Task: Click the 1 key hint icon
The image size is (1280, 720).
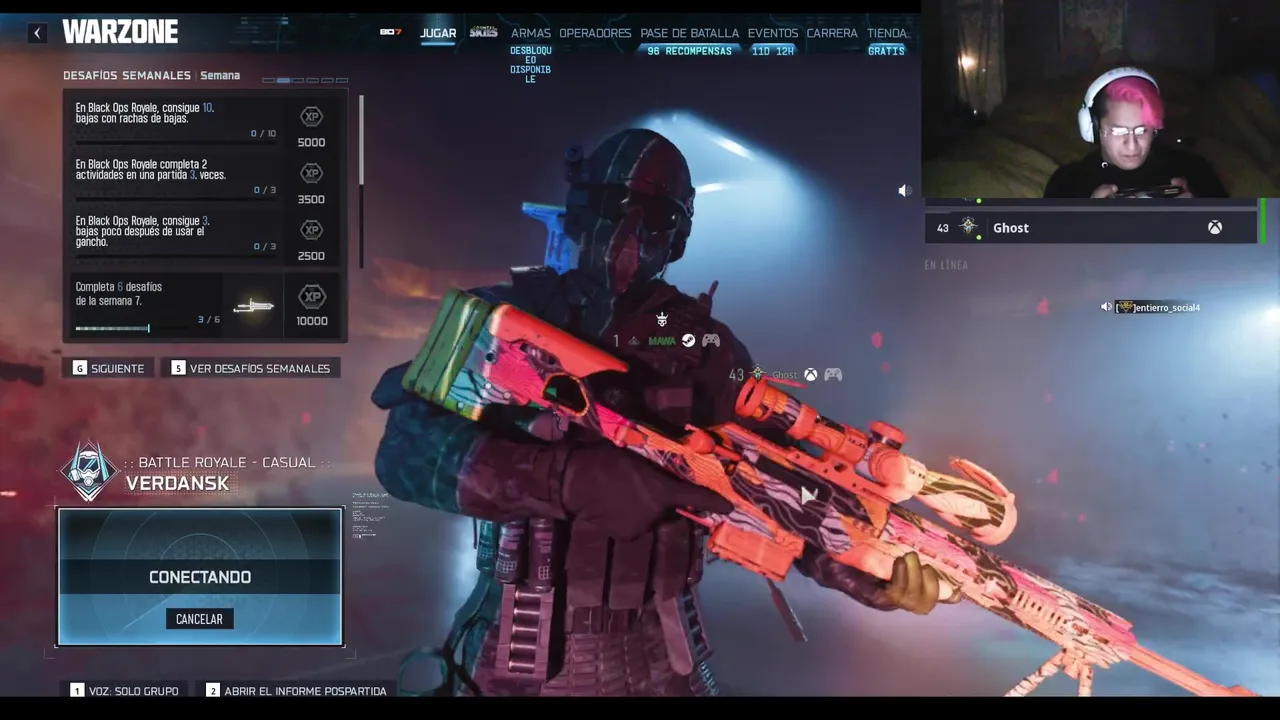Action: pyautogui.click(x=77, y=691)
